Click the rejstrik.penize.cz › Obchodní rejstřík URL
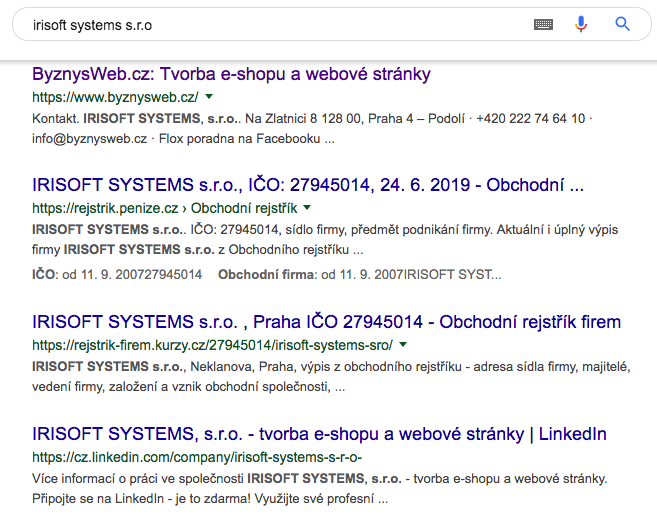The image size is (657, 518). (165, 208)
